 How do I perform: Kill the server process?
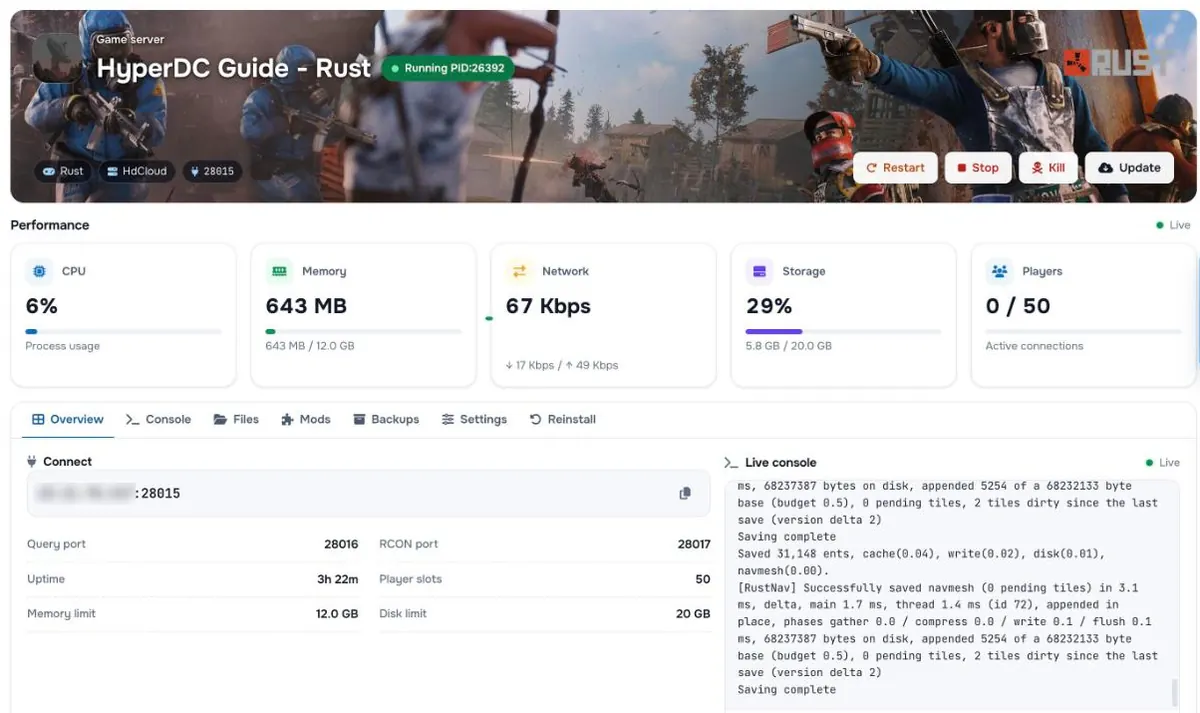[x=1048, y=168]
